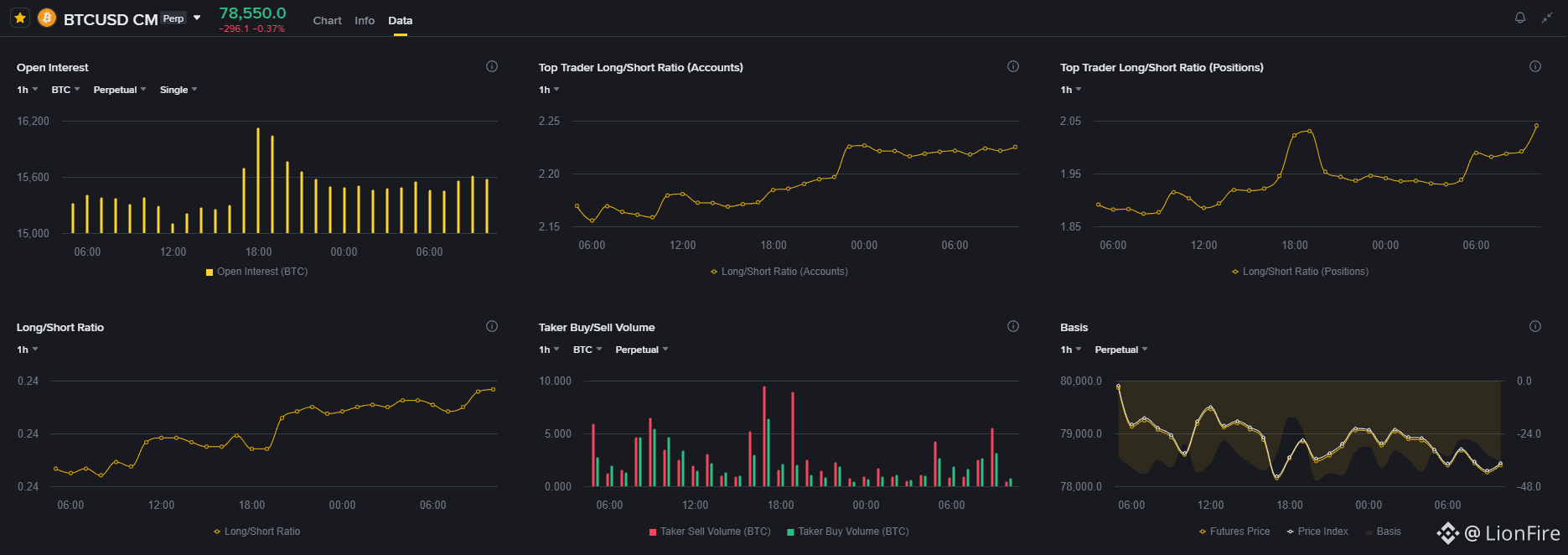
Task: Open 1h dropdown in Top Trader Ratio (Accounts)
Action: [x=549, y=90]
